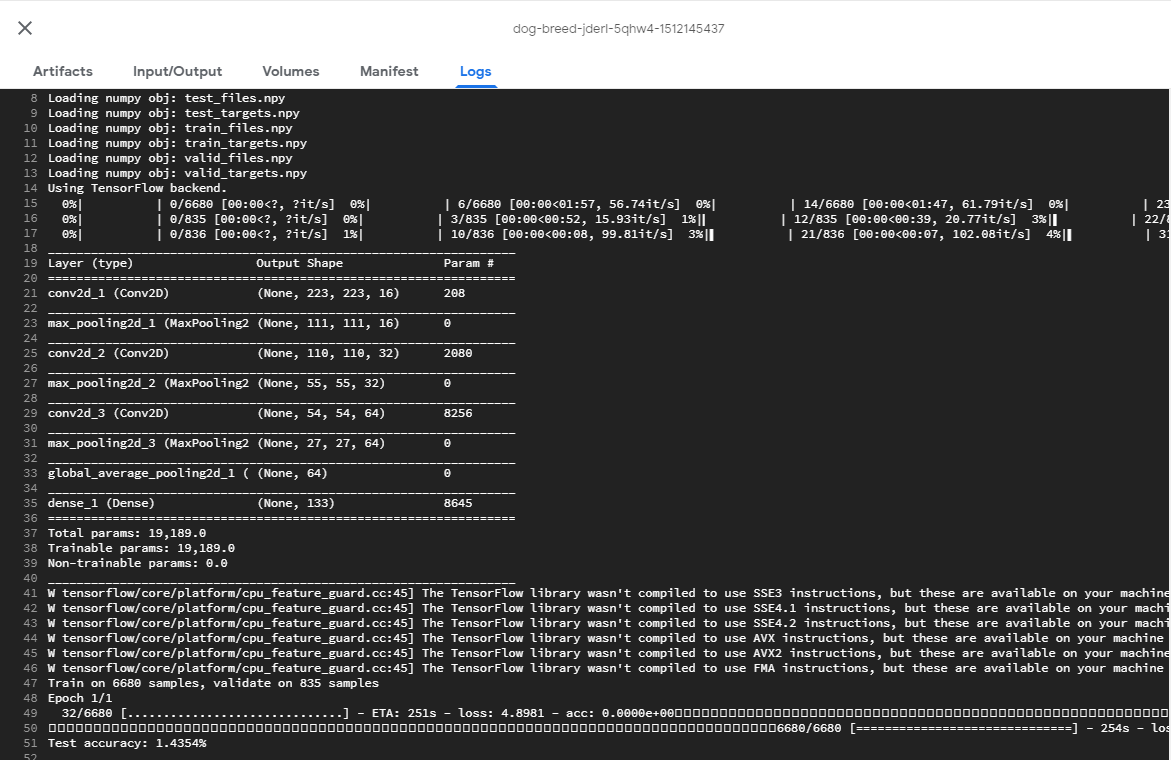Click the 'Test accuracy: 1.4354%' log line
1171x760 pixels.
pos(127,743)
